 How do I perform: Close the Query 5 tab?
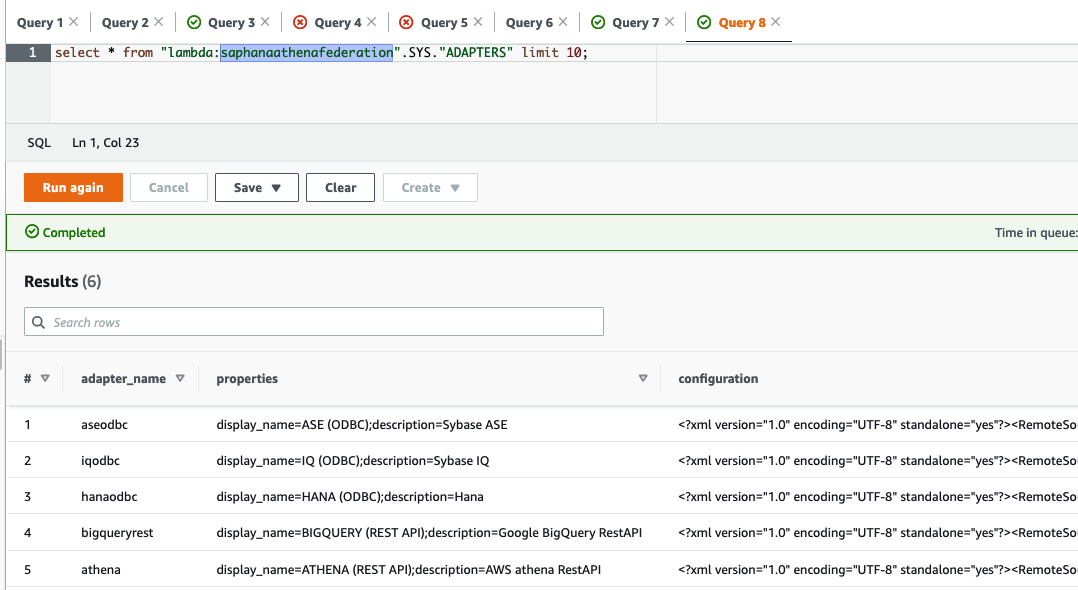pyautogui.click(x=478, y=22)
